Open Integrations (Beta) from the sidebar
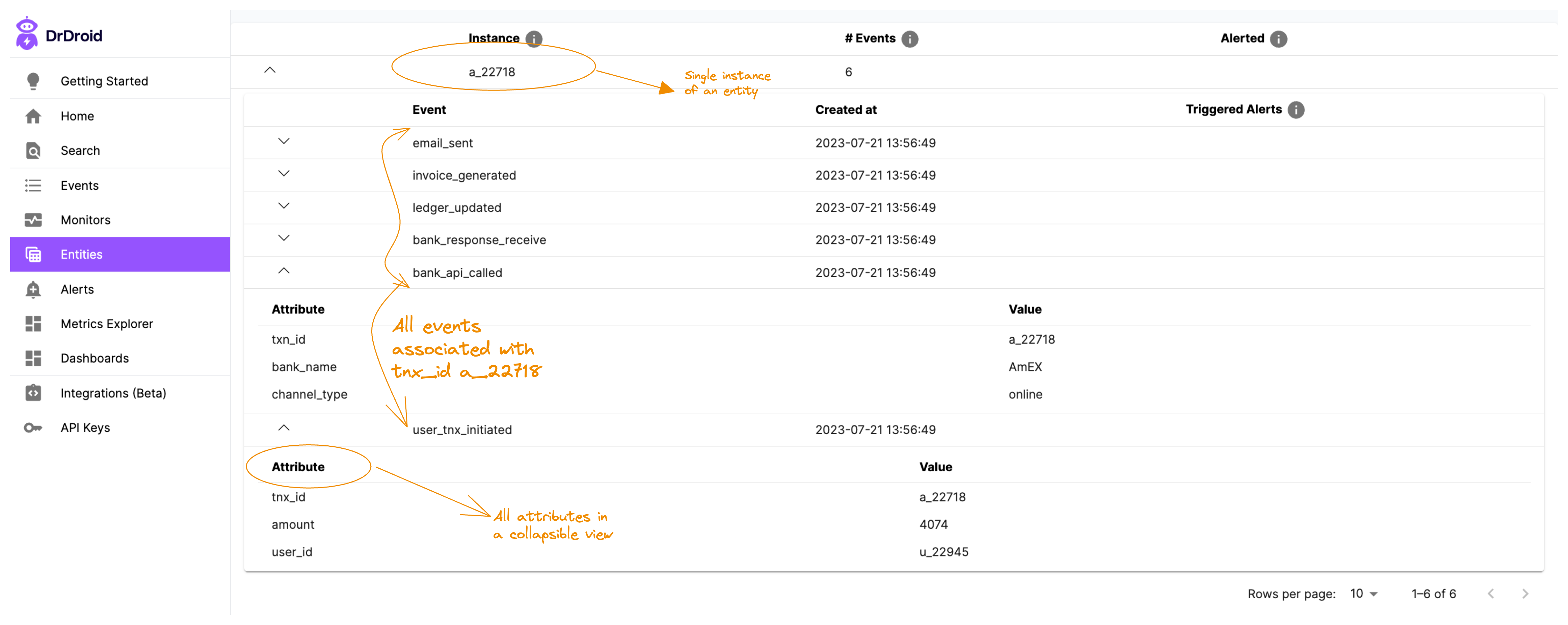 pyautogui.click(x=113, y=393)
